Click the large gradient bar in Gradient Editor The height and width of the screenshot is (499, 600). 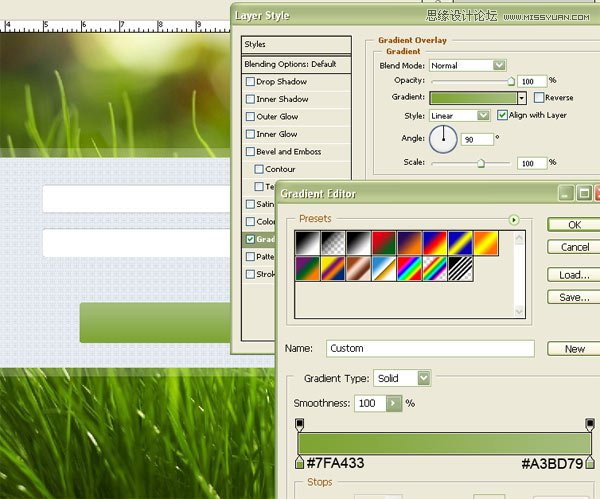click(445, 444)
